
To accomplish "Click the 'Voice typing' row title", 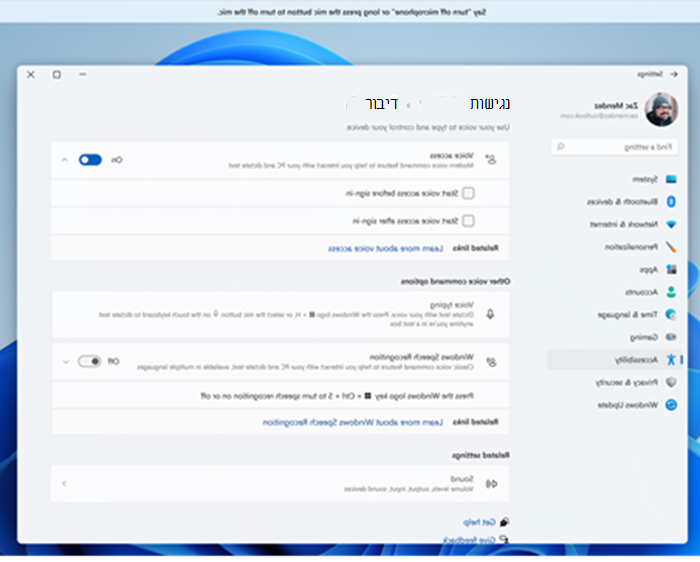I will click(452, 305).
